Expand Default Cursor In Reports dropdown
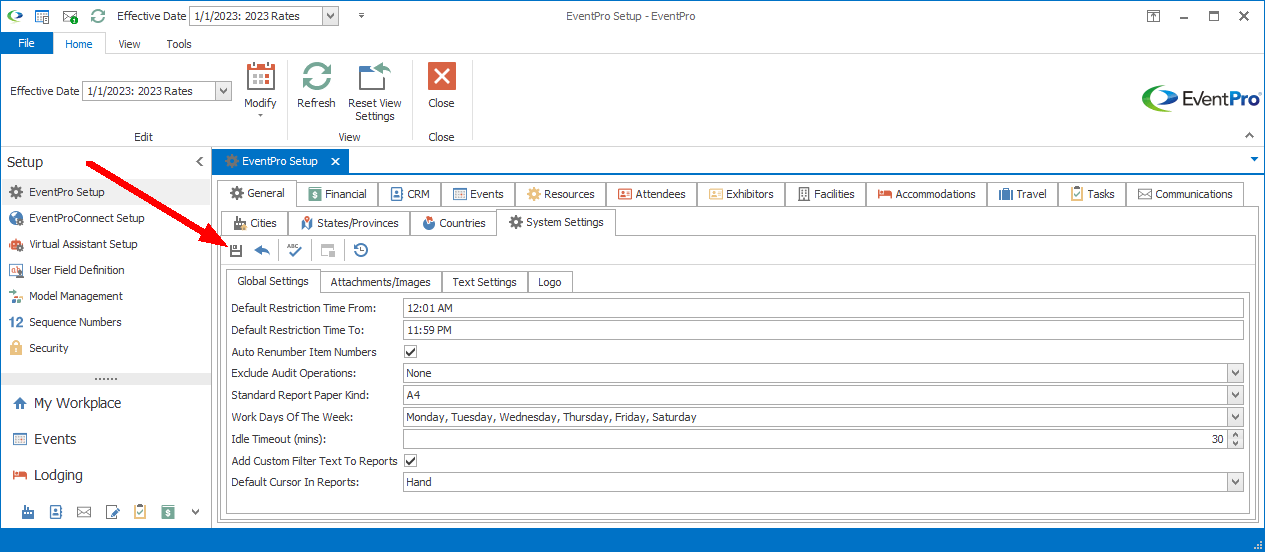The image size is (1265, 552). 1235,482
